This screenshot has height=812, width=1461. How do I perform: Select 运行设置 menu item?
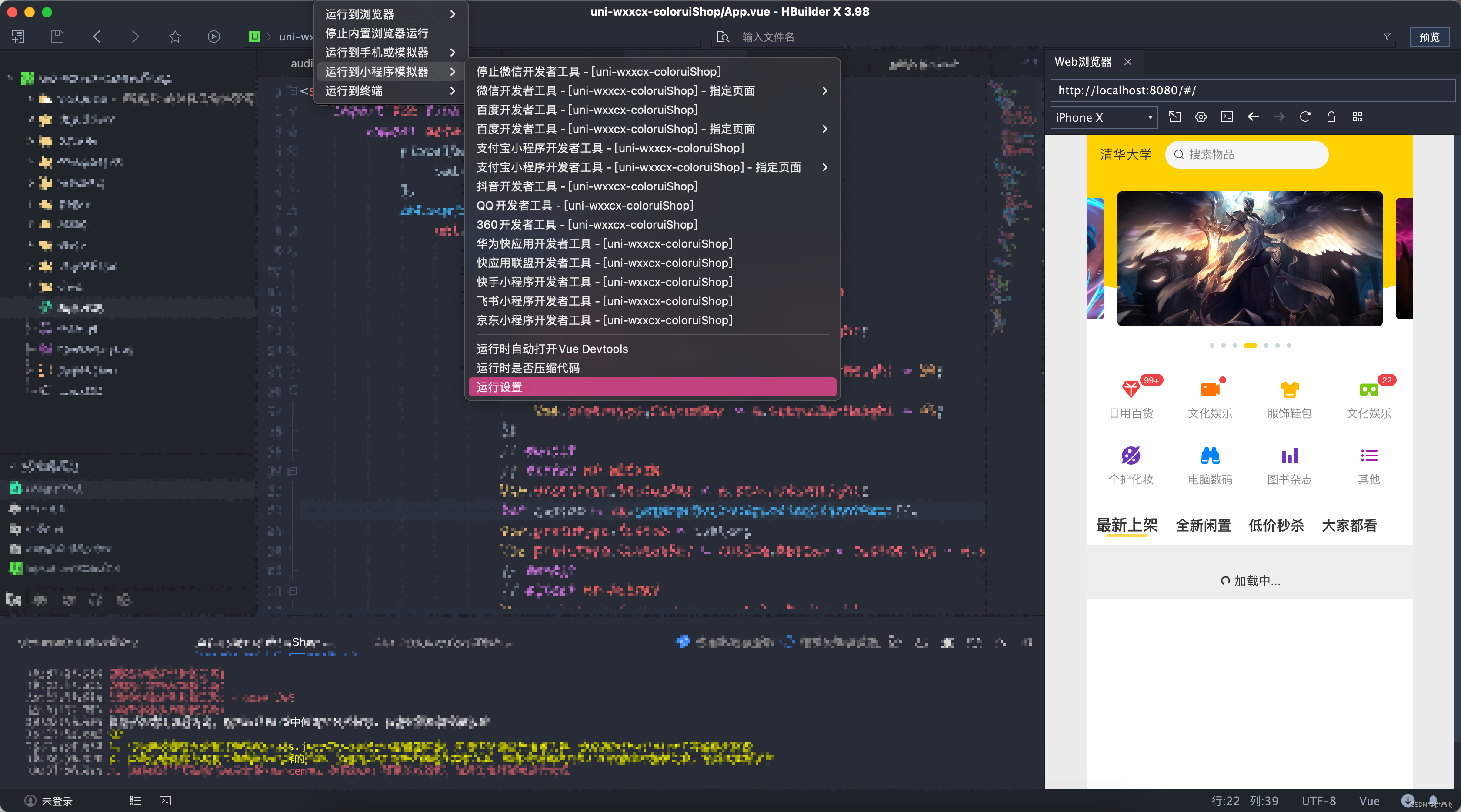[x=652, y=387]
